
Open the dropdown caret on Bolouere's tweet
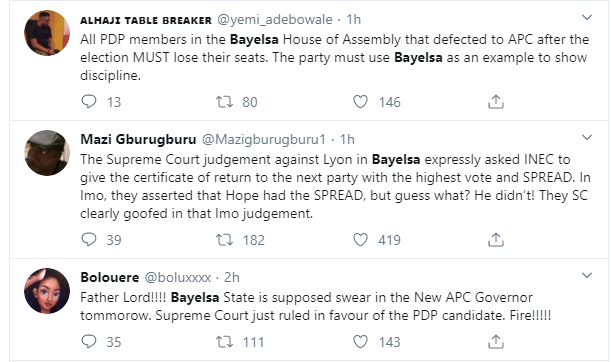tap(587, 275)
